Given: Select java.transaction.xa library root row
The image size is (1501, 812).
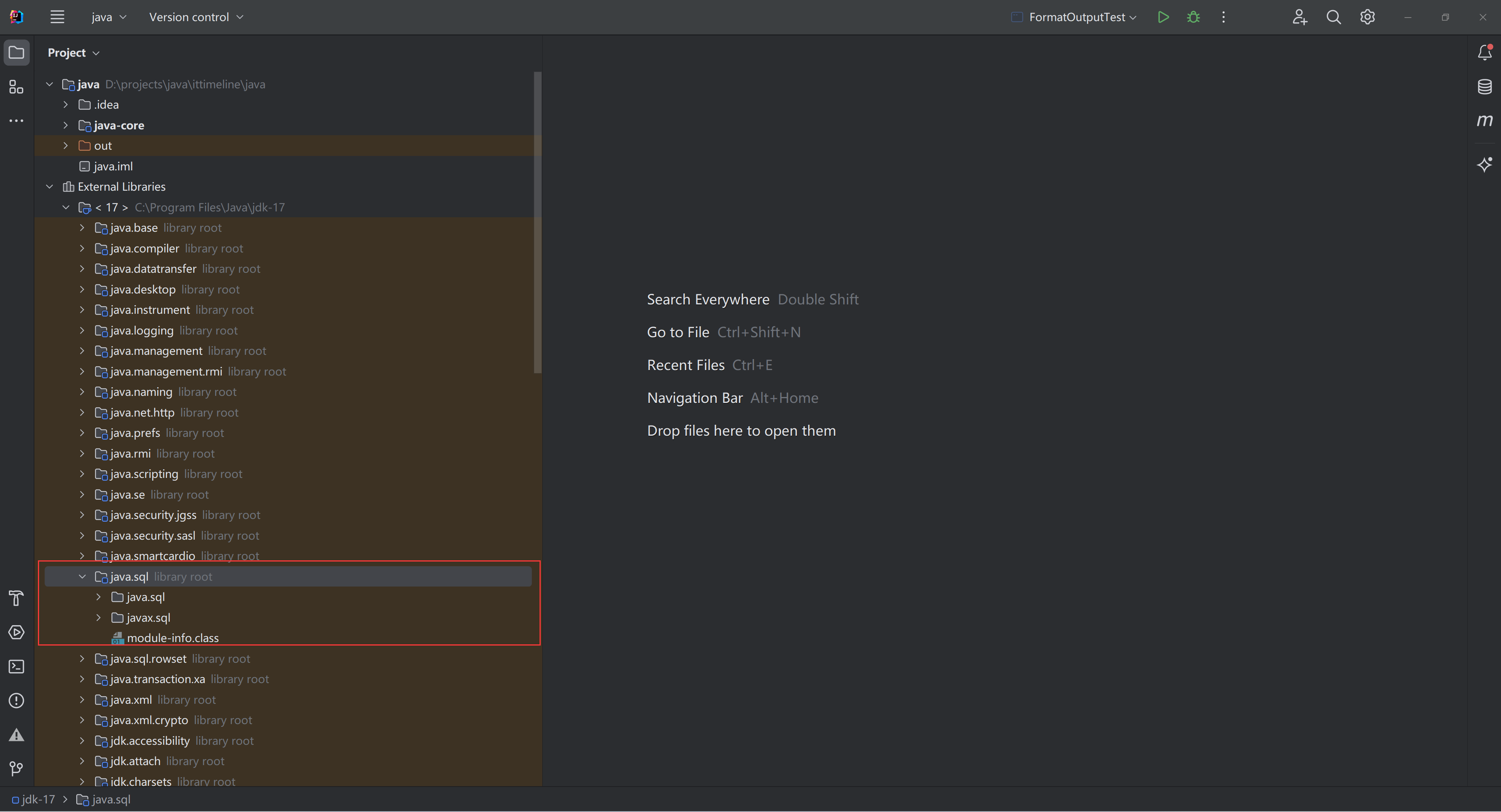Looking at the screenshot, I should click(288, 679).
